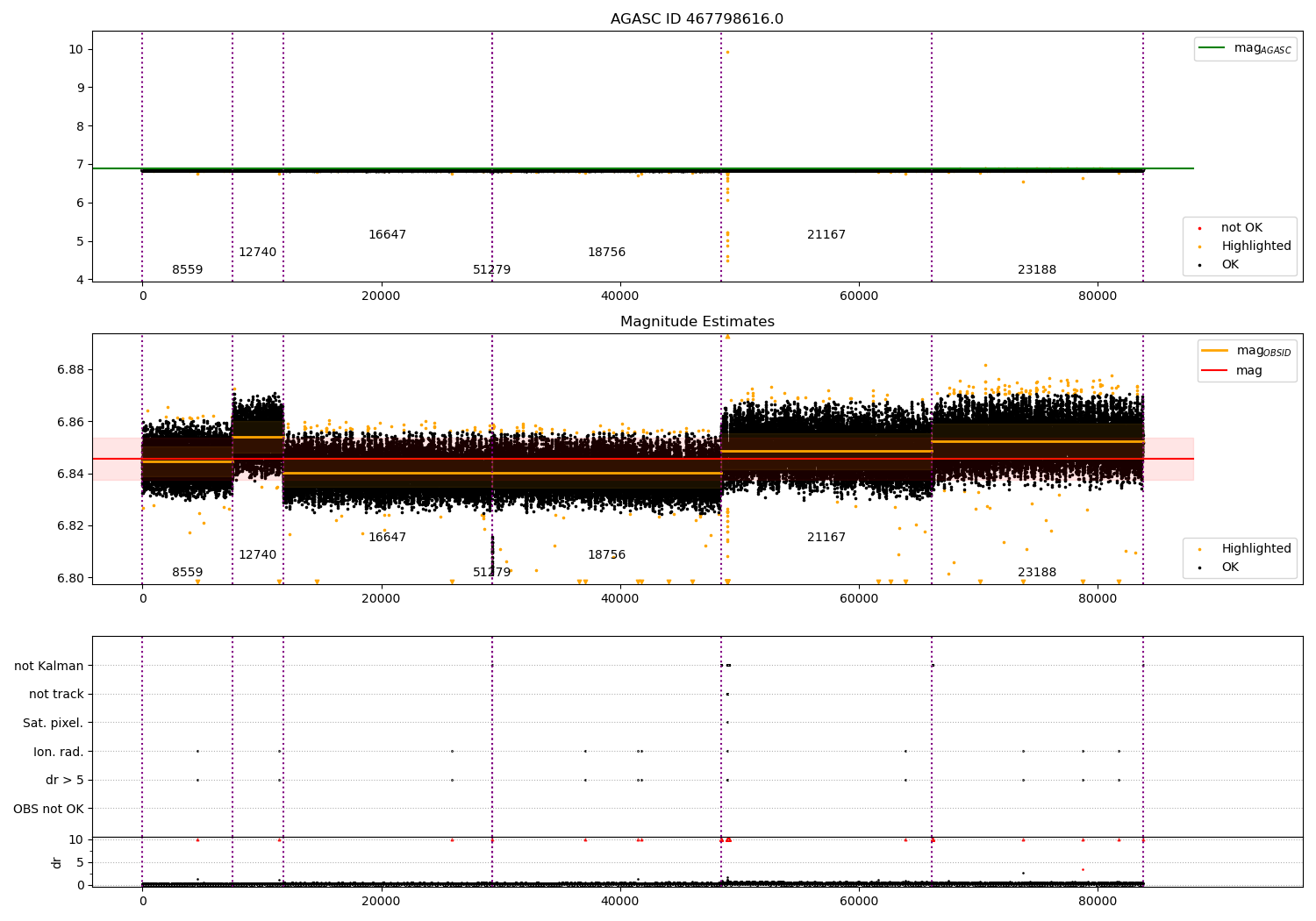Click the 'AGASC ID 467798616.0' plot title

(x=697, y=19)
